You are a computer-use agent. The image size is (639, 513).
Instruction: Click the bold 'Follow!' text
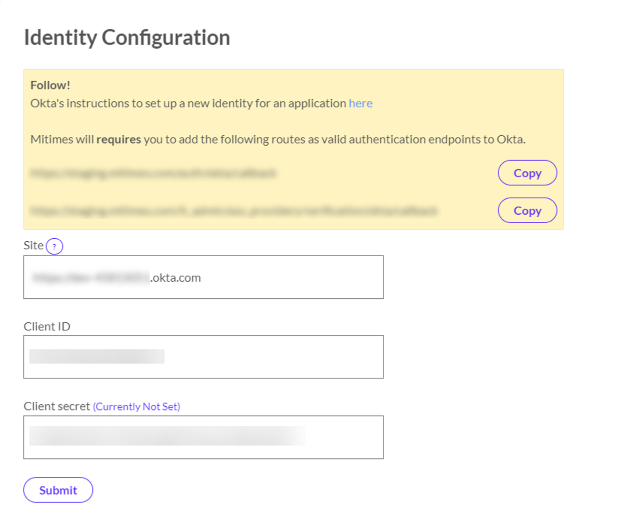(50, 85)
